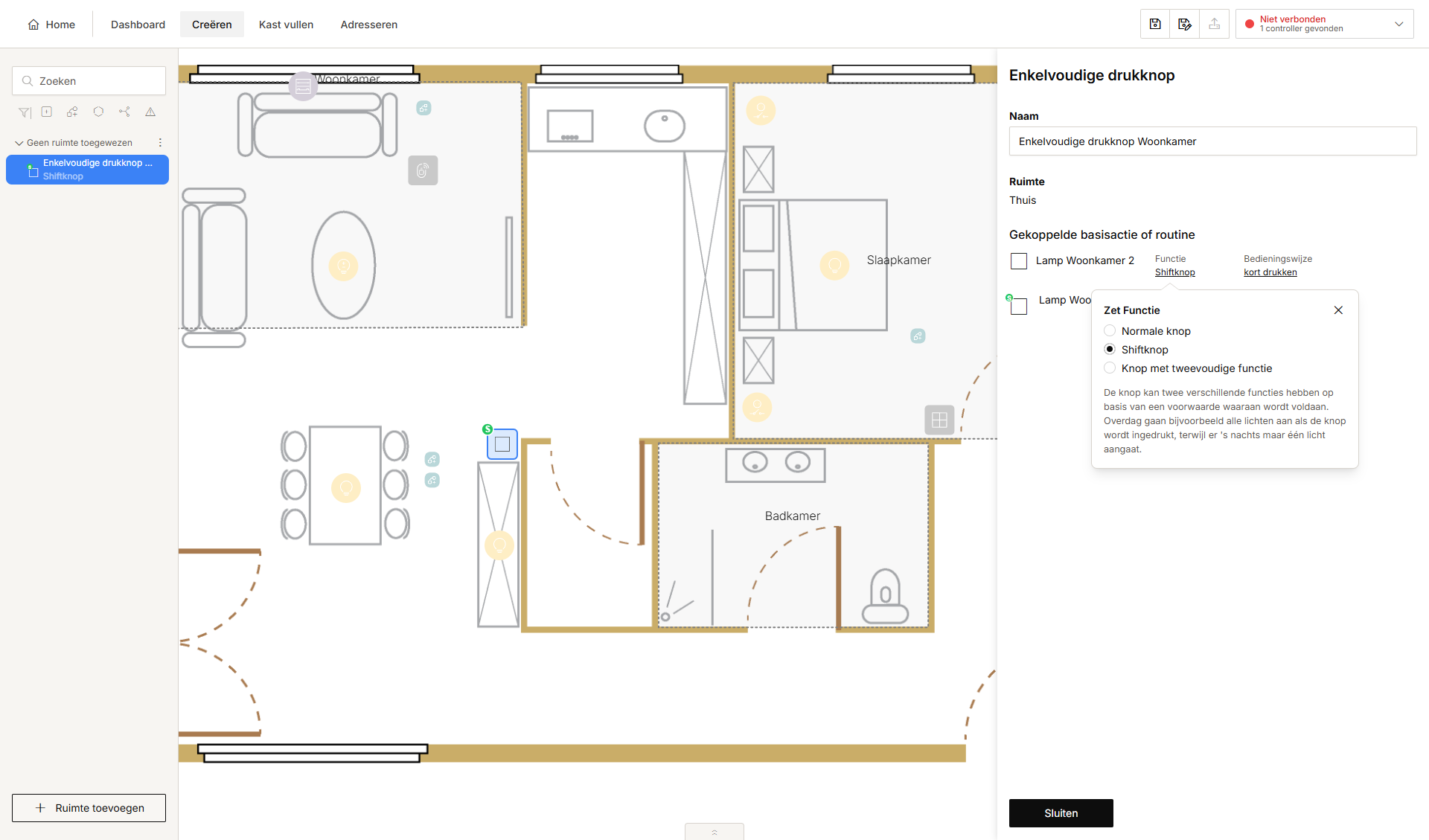This screenshot has height=840, width=1429.
Task: Close the Zet Functie popup
Action: 1338,310
